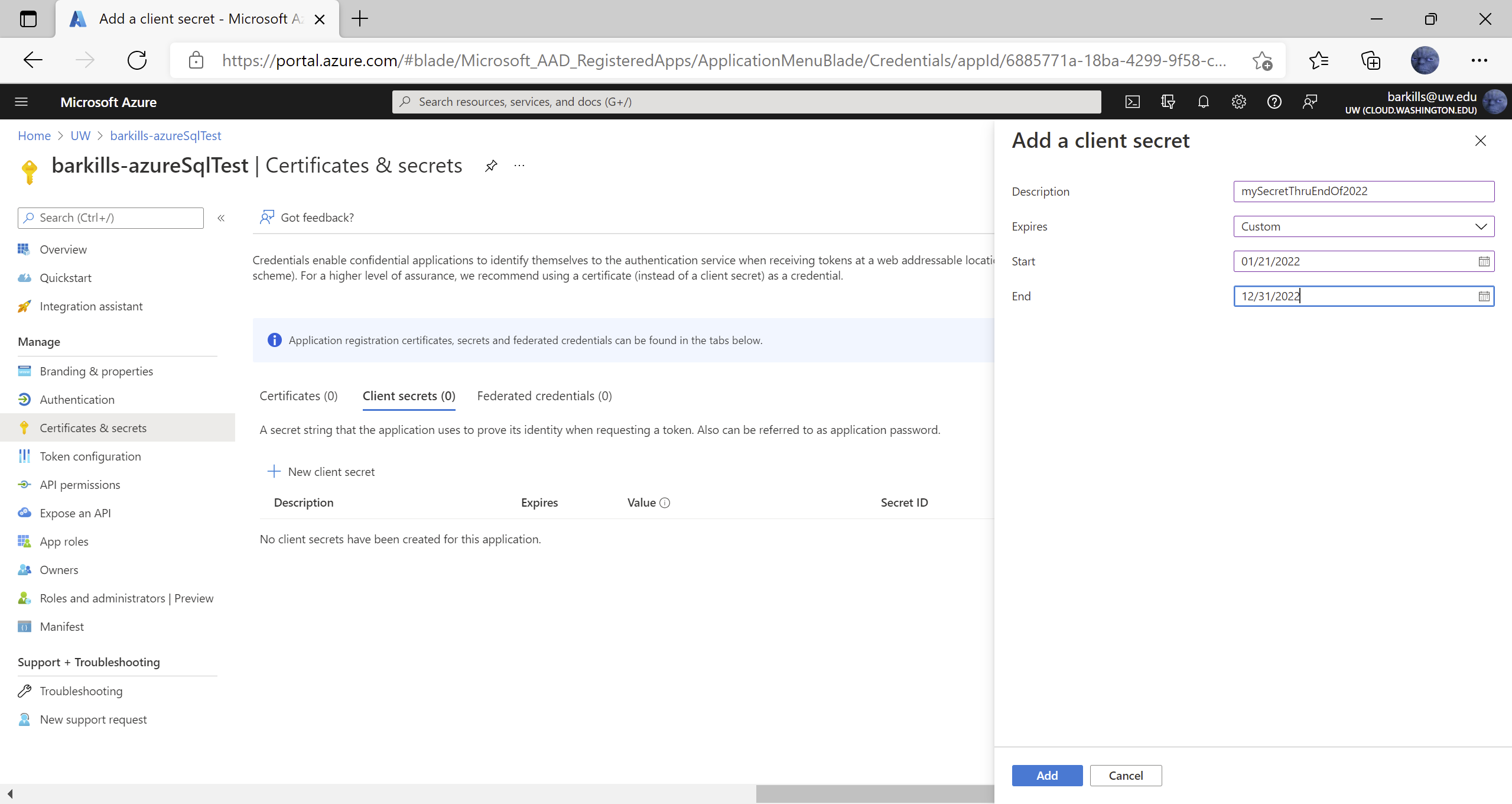The width and height of the screenshot is (1512, 804).
Task: Open the notifications bell
Action: pyautogui.click(x=1203, y=102)
